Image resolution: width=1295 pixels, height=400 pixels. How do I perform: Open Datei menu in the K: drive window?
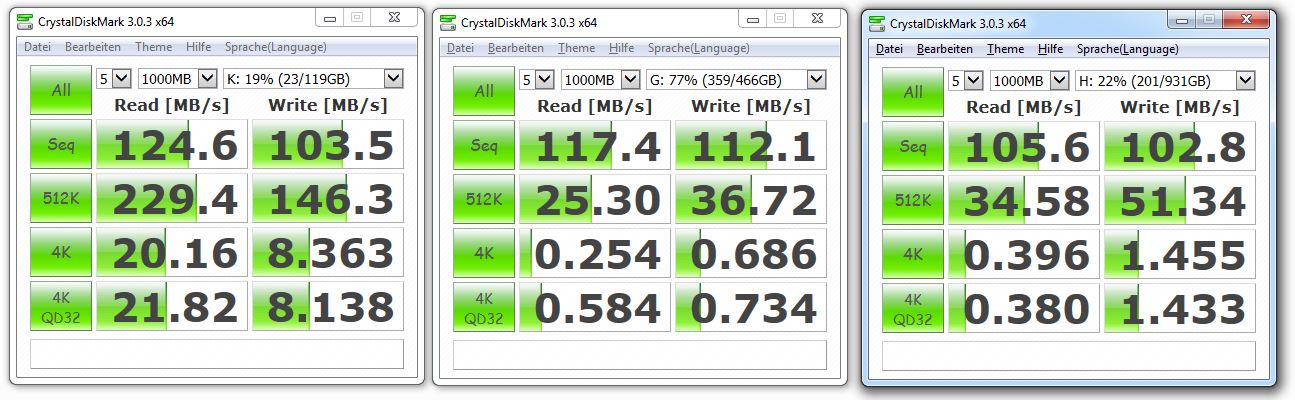38,47
